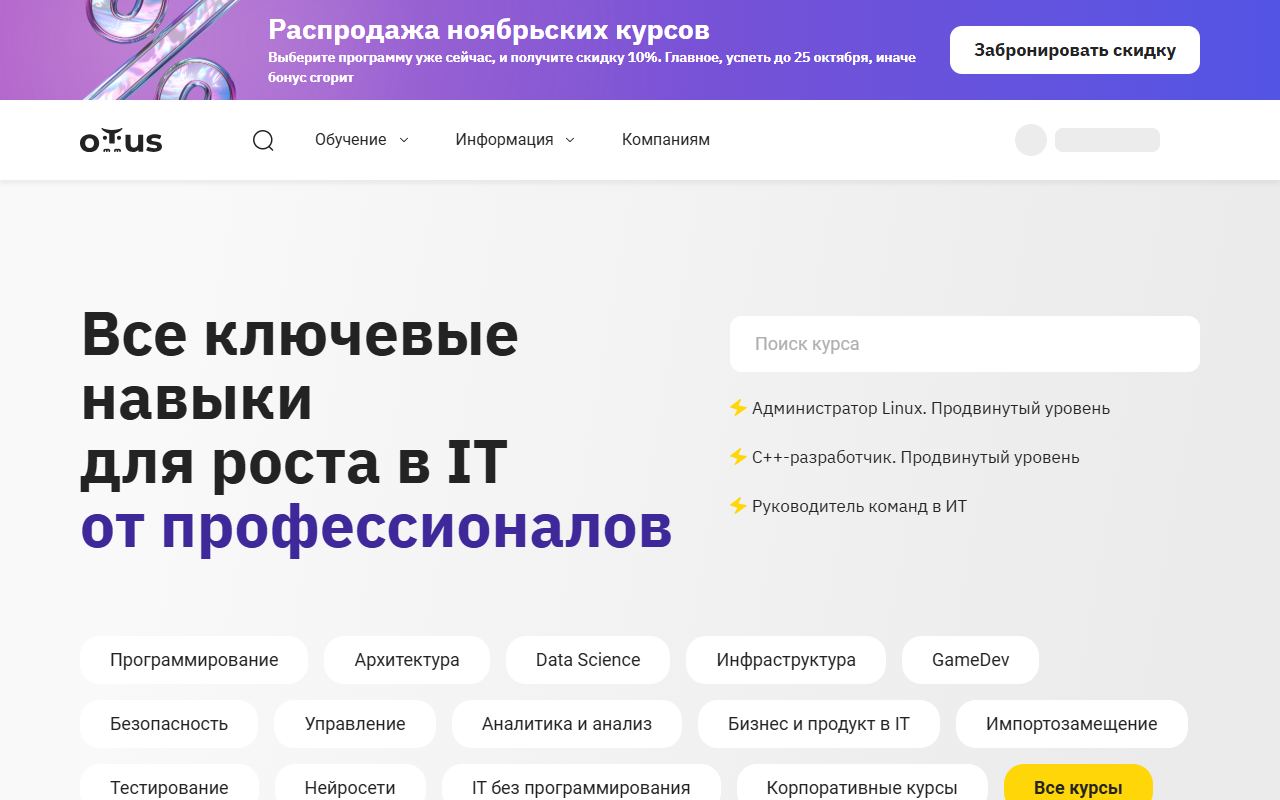
Task: Click the Забронировать скидку button
Action: 1075,50
